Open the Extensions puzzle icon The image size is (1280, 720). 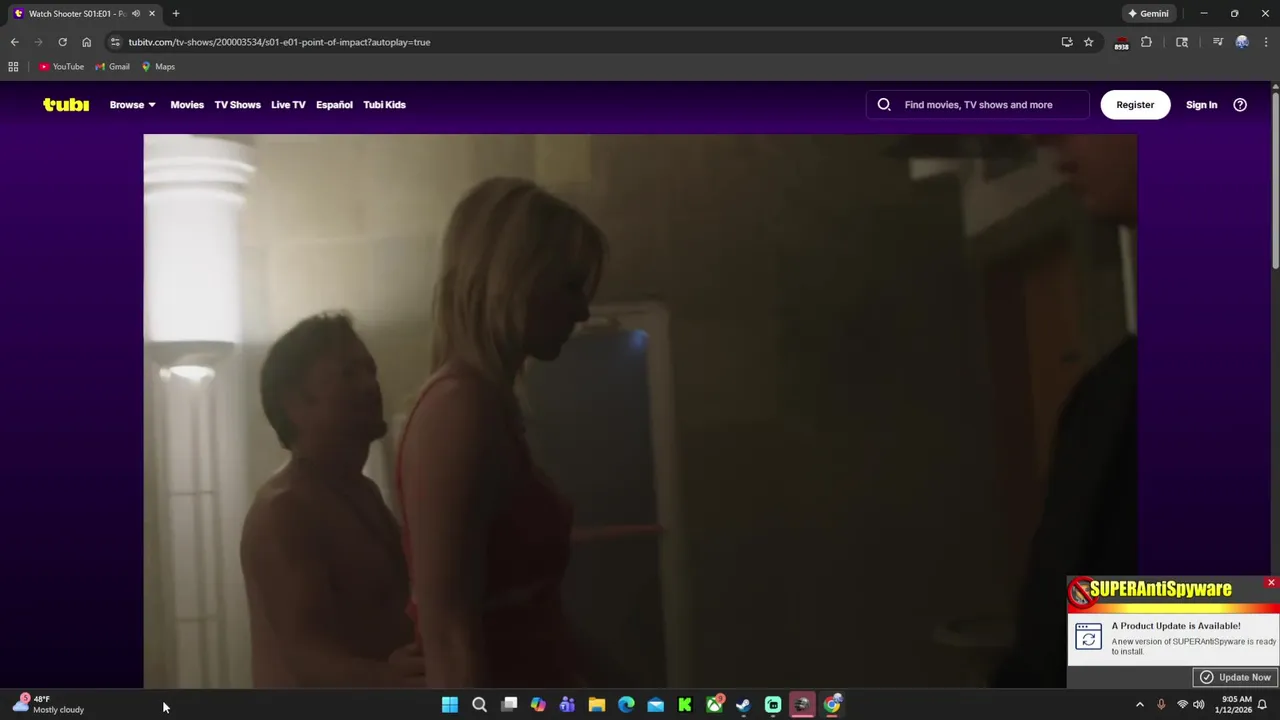point(1146,42)
